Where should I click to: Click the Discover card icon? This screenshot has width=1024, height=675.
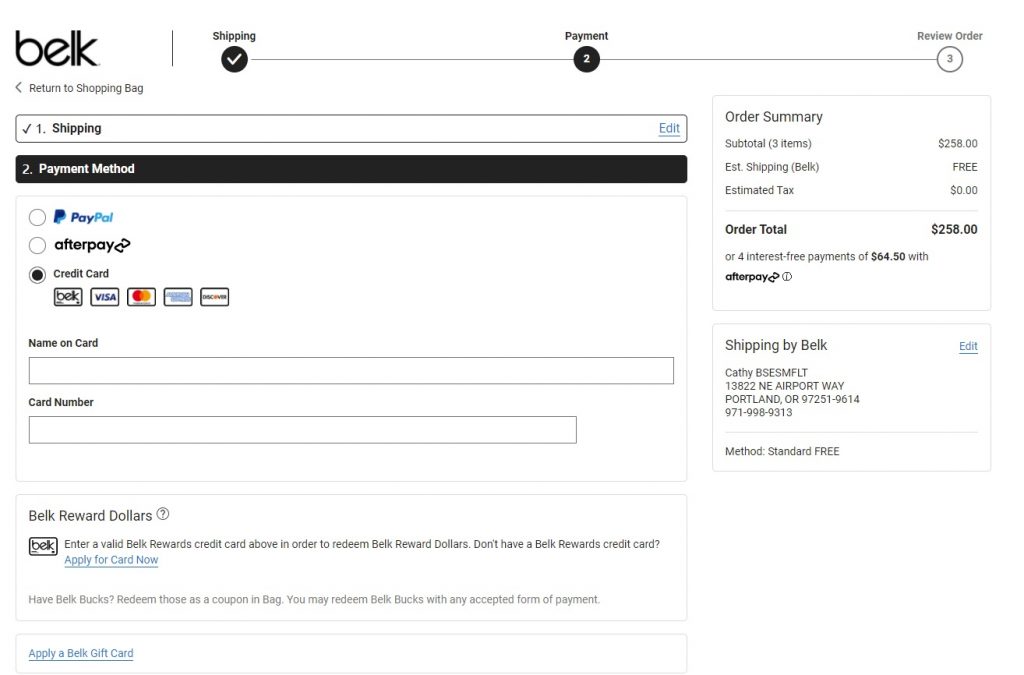[214, 297]
